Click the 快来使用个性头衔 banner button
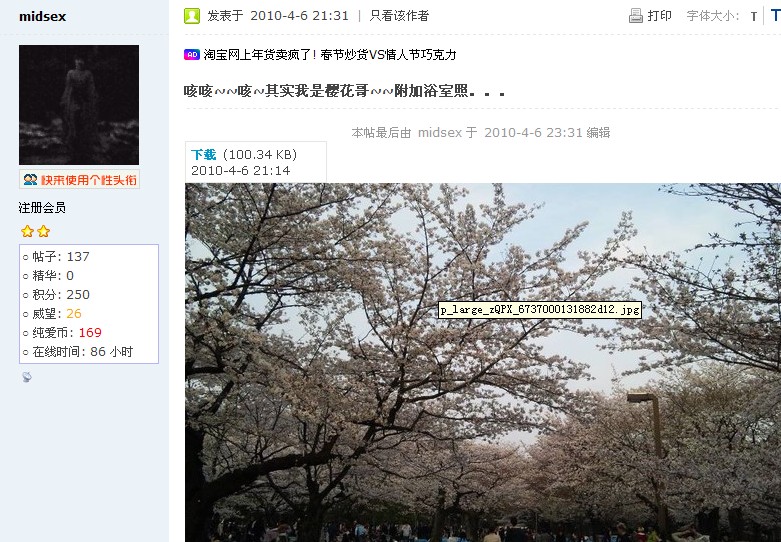781x542 pixels. (80, 179)
